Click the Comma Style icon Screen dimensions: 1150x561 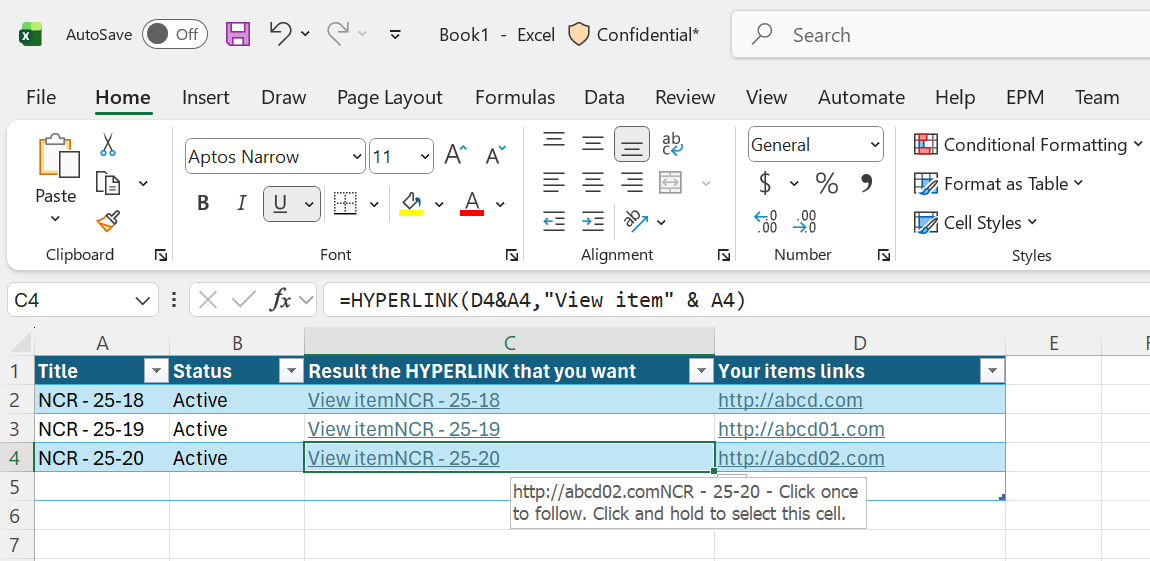866,182
